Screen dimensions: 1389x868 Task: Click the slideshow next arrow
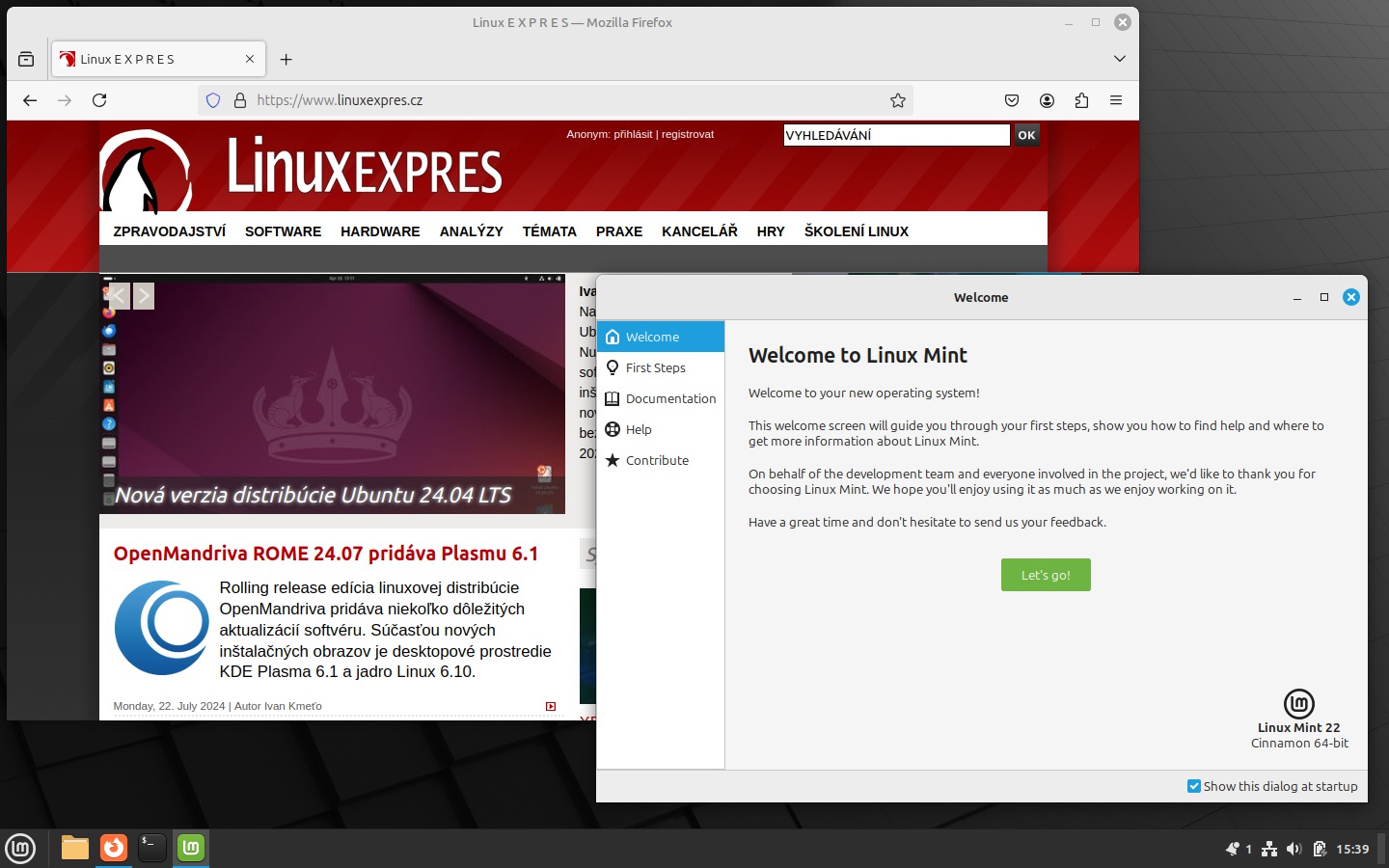(x=144, y=296)
